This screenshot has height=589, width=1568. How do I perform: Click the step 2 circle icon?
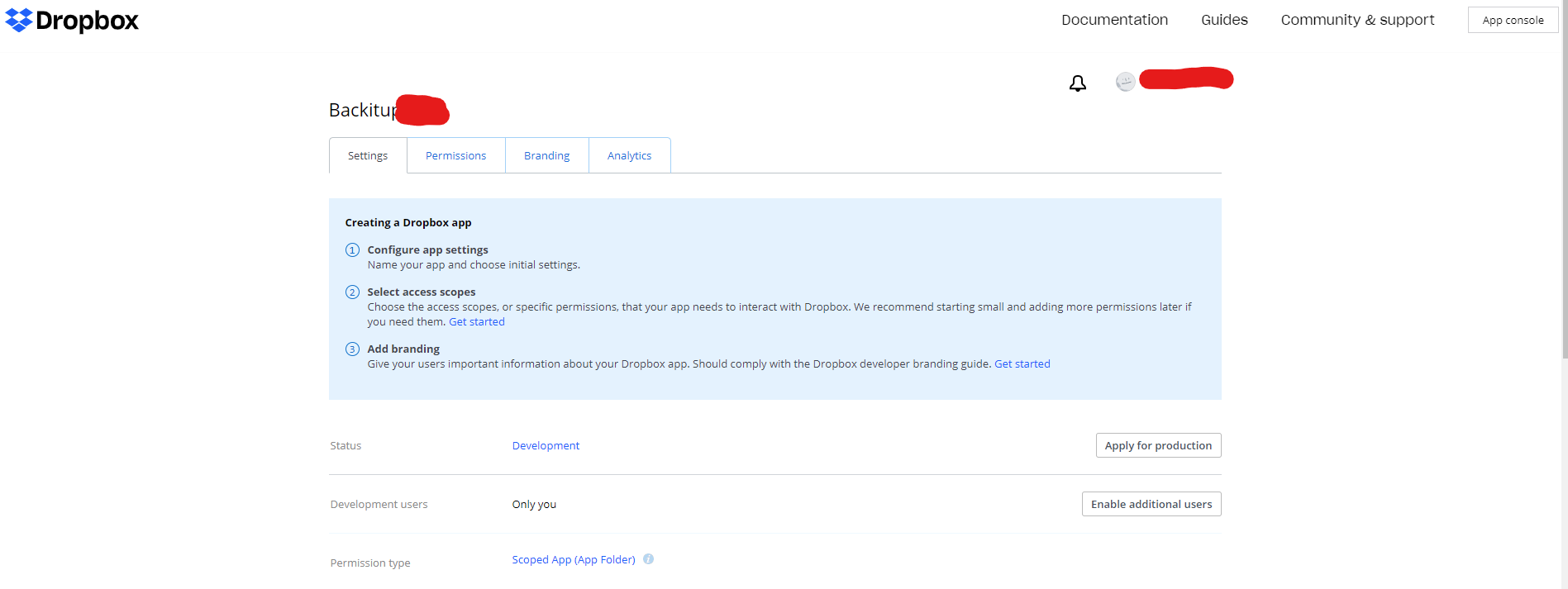pos(352,292)
